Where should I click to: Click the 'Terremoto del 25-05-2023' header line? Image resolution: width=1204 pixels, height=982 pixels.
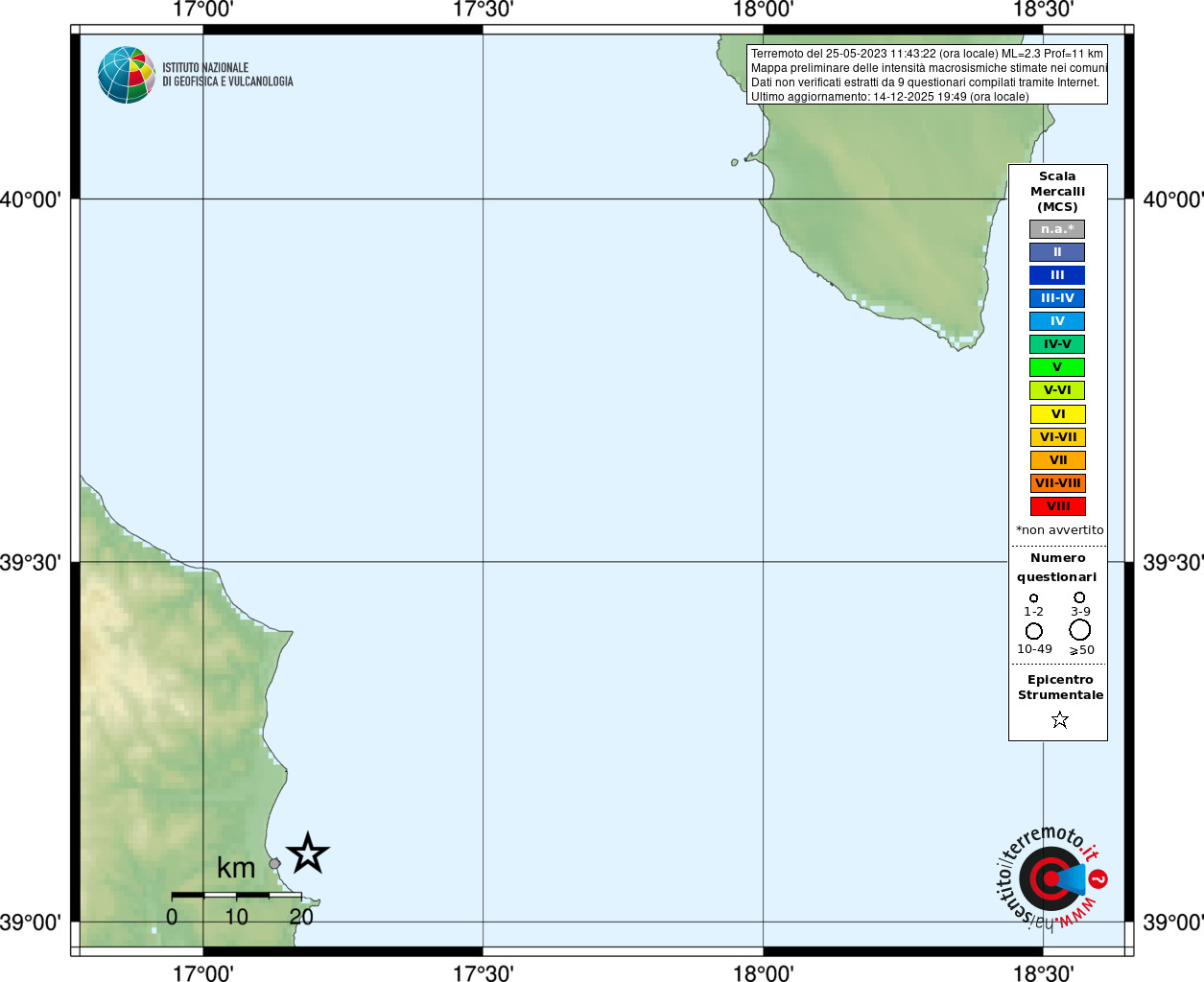point(927,54)
